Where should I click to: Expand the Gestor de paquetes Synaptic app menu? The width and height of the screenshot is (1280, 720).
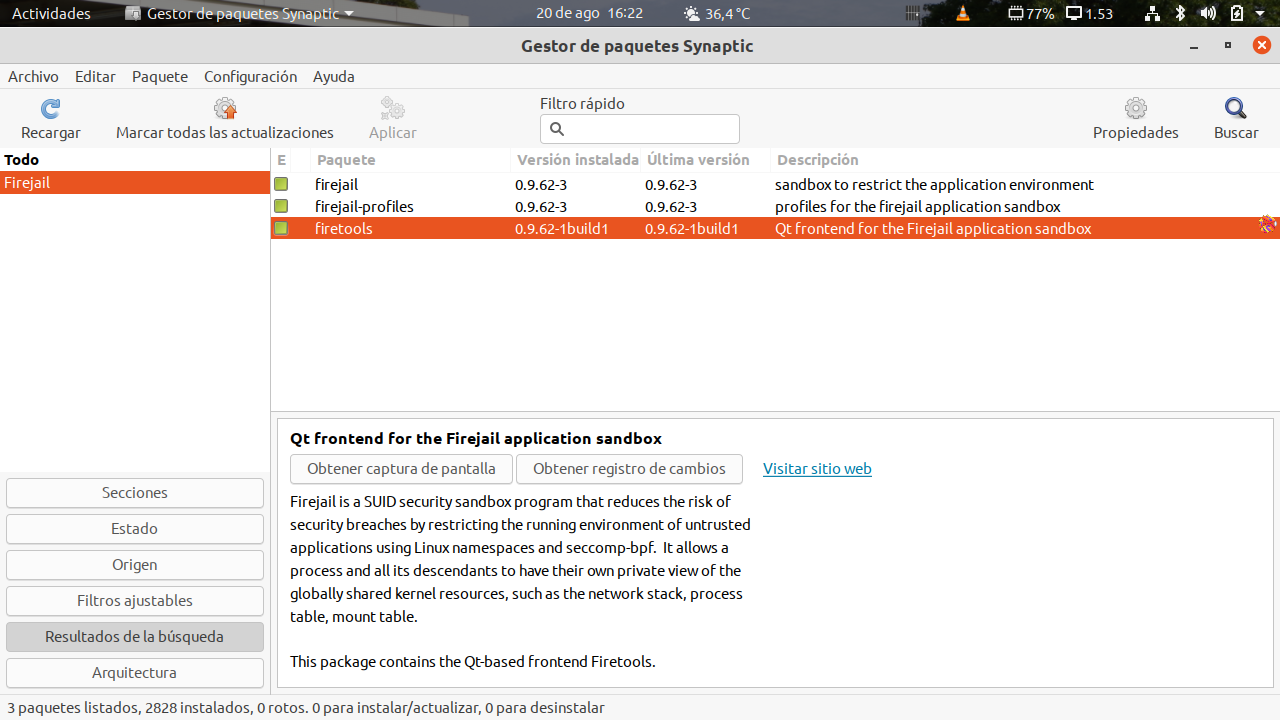point(240,14)
